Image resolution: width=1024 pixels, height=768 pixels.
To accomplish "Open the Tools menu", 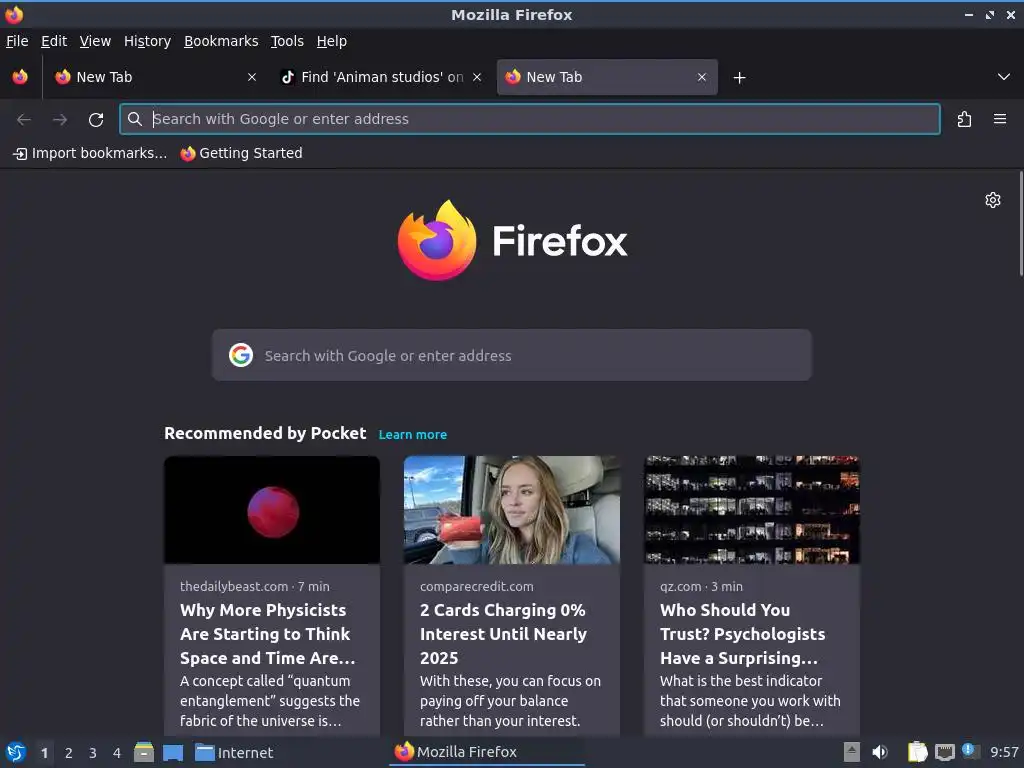I will pyautogui.click(x=287, y=41).
